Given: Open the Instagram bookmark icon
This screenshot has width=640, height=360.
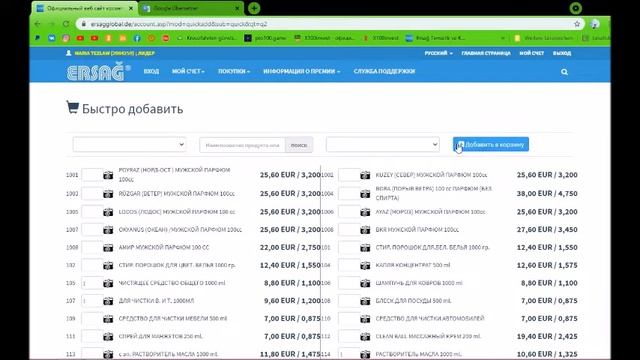Looking at the screenshot, I should pos(66,38).
